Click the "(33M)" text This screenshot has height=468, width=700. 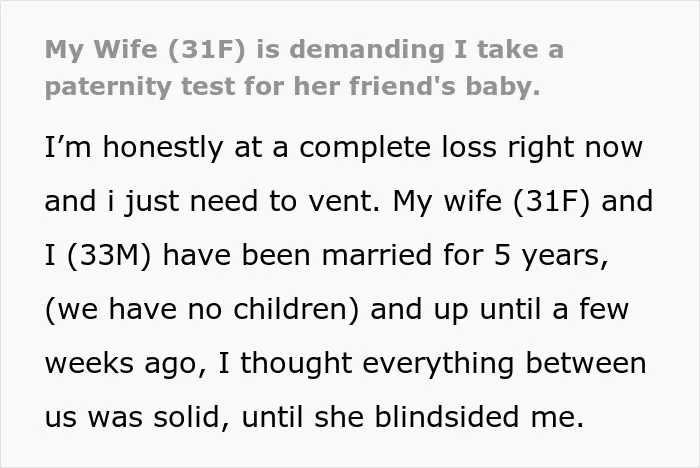109,255
